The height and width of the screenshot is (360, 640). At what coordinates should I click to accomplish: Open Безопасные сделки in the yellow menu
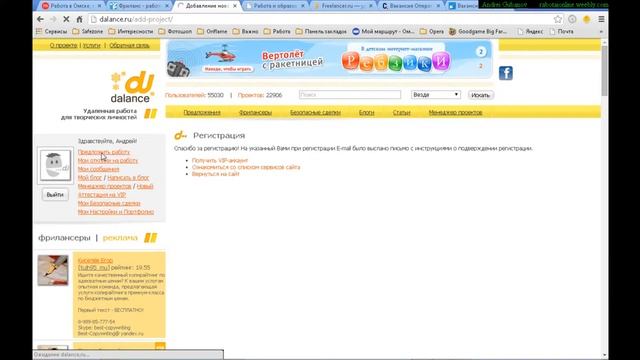click(315, 112)
